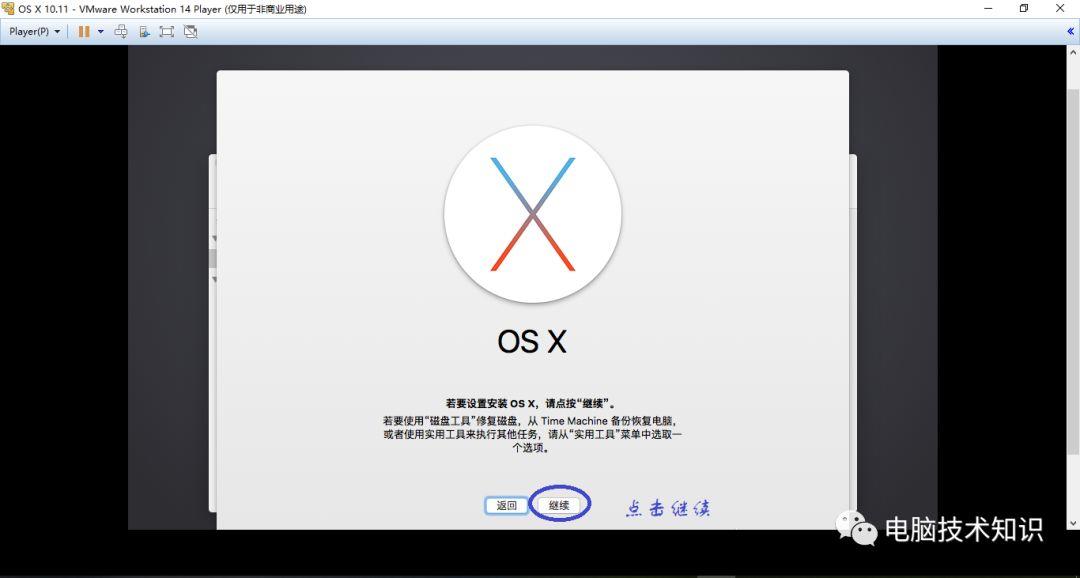Pause the virtual machine with the orange pause icon

pos(84,32)
